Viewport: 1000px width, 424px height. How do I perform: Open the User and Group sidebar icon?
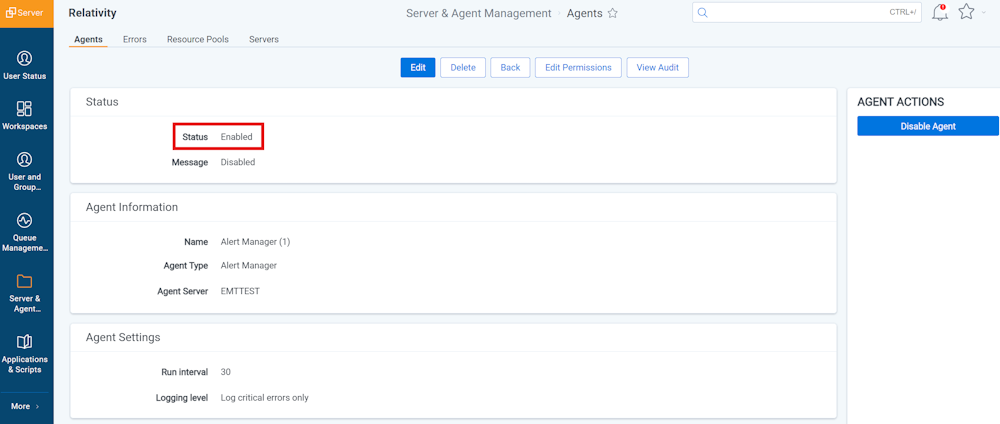(x=24, y=159)
